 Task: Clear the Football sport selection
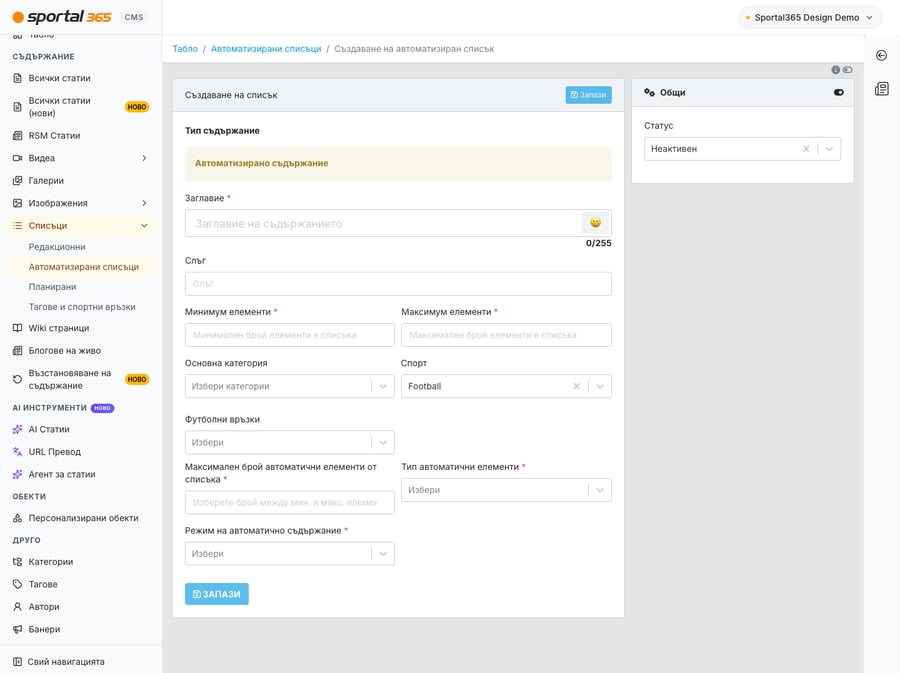tap(576, 386)
